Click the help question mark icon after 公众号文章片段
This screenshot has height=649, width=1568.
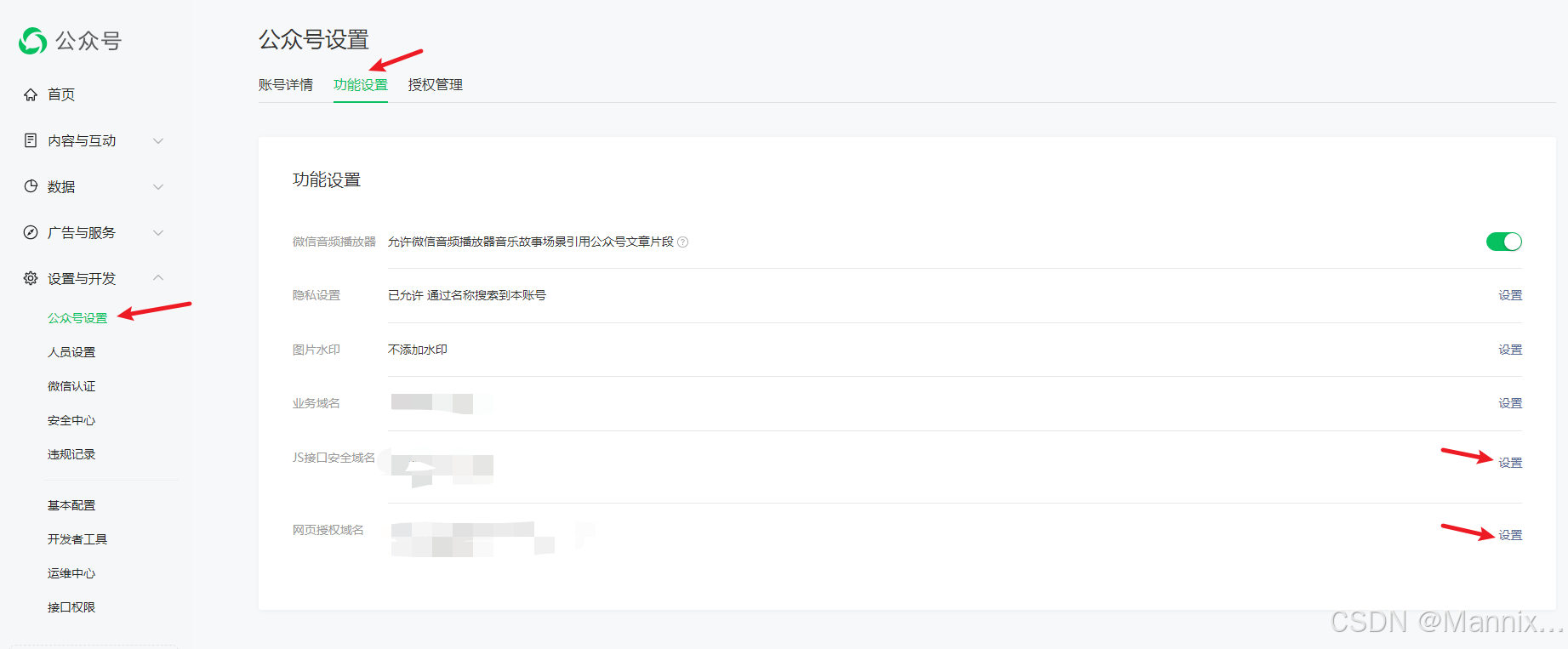click(682, 242)
